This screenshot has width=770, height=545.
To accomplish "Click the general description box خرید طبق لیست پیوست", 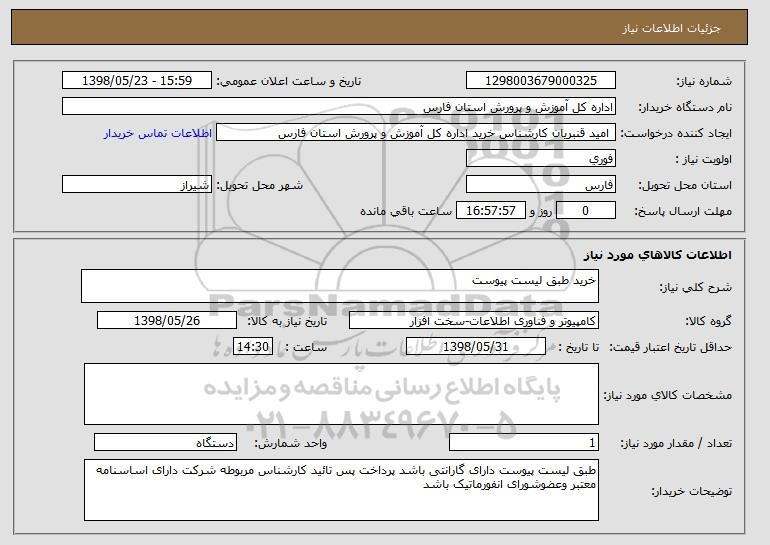I will click(340, 286).
